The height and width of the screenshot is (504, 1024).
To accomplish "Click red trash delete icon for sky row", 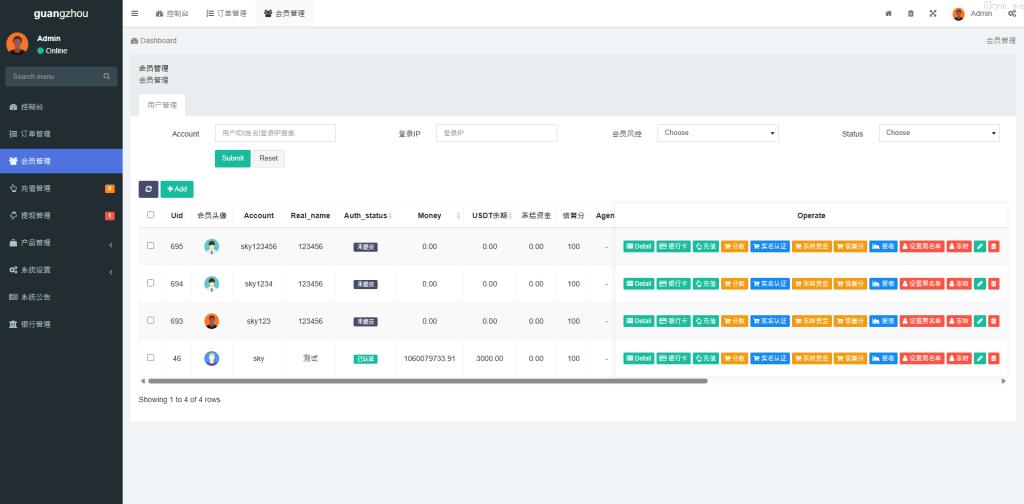I will click(x=994, y=358).
